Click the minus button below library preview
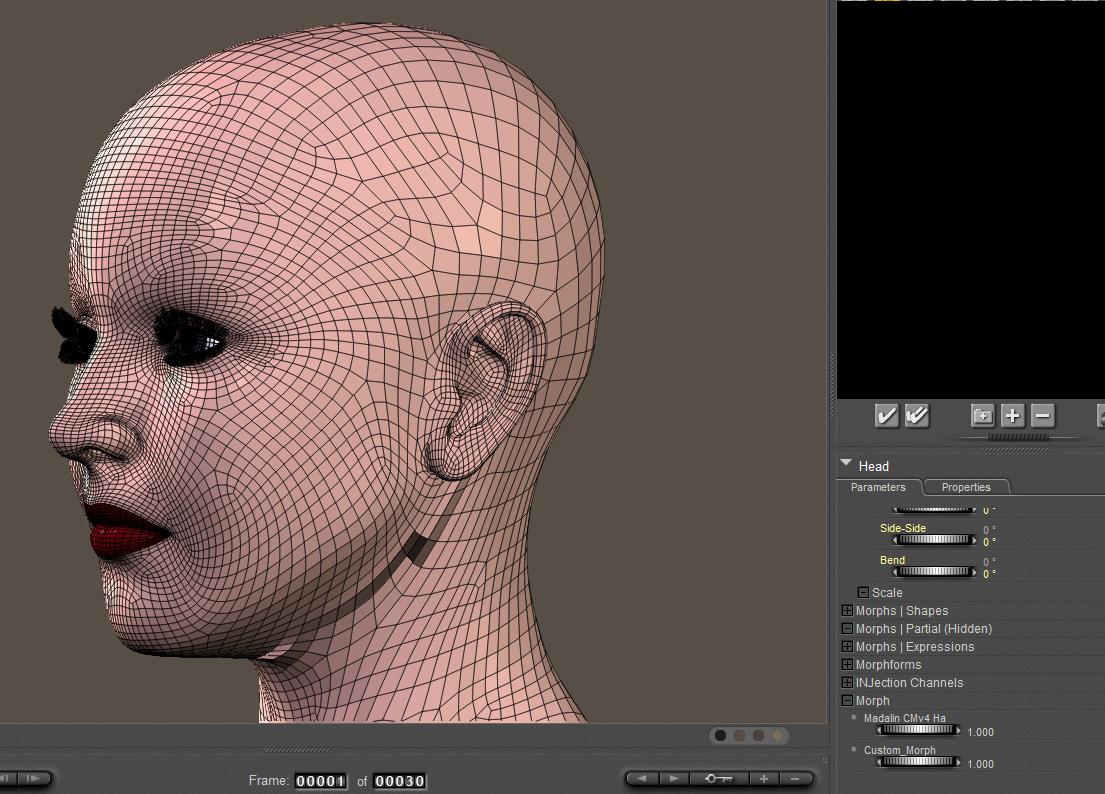 pyautogui.click(x=1042, y=416)
